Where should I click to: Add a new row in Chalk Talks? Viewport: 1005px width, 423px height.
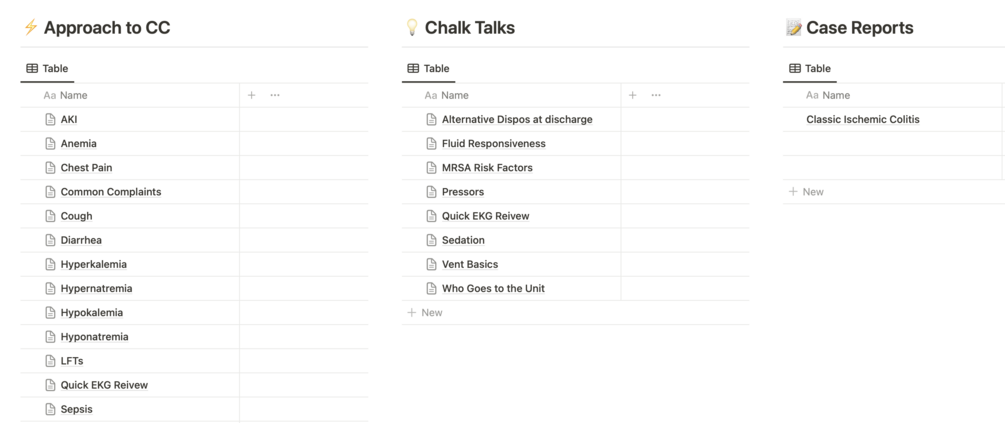[425, 313]
